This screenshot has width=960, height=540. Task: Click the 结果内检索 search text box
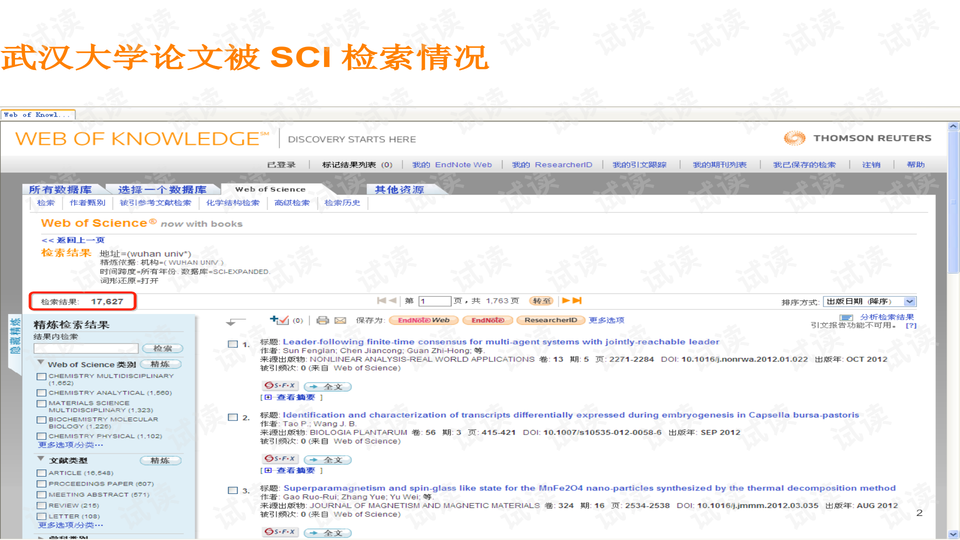85,348
